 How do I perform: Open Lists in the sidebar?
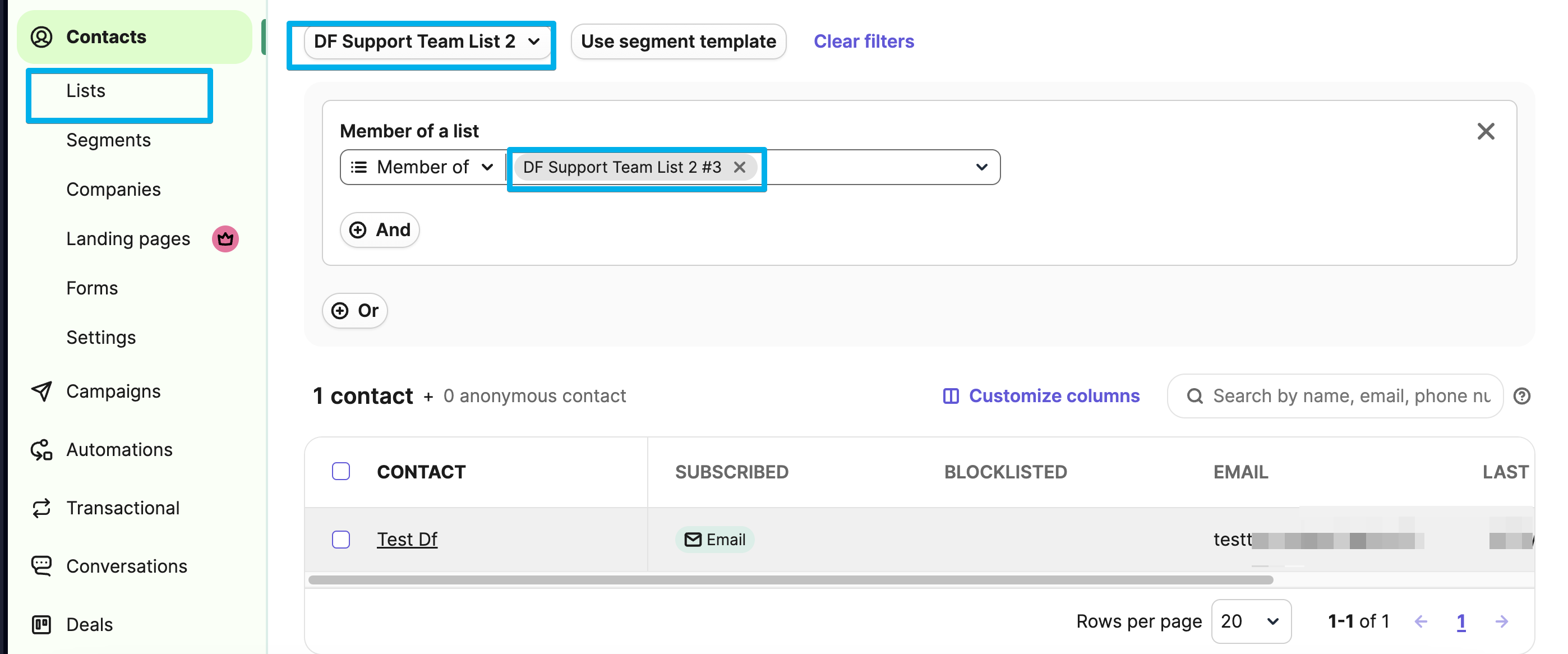pos(86,91)
